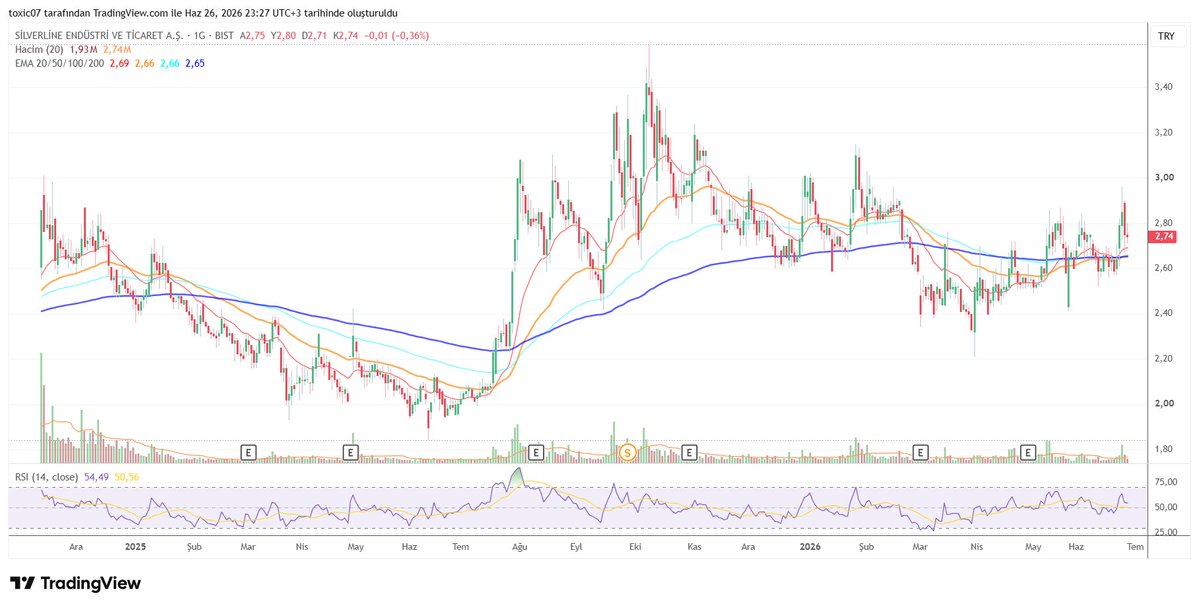Click the purple RSI value 54,49
This screenshot has height=608, width=1199.
click(x=96, y=476)
